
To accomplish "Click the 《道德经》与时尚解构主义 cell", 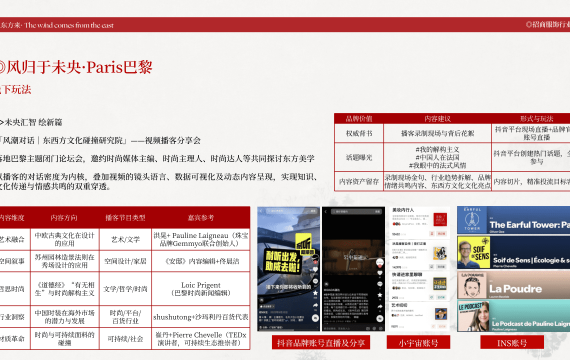I will [x=64, y=289].
